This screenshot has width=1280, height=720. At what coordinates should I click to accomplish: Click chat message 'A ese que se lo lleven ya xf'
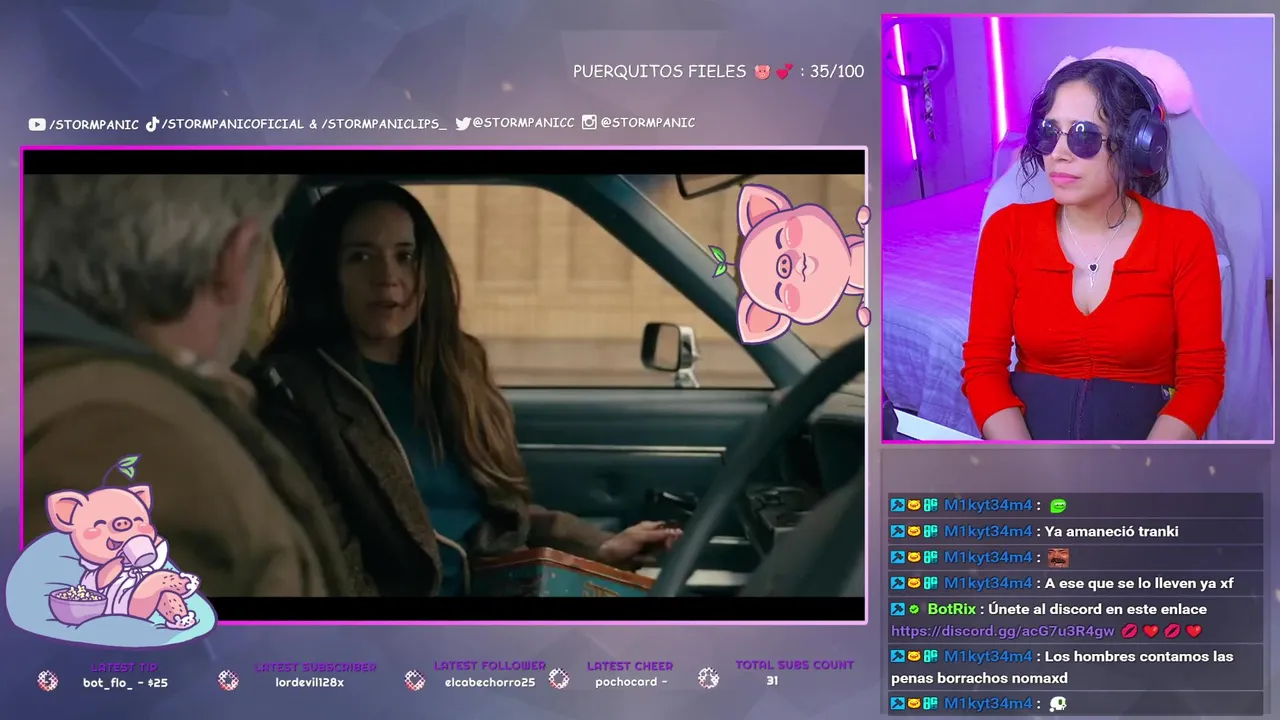(1139, 583)
